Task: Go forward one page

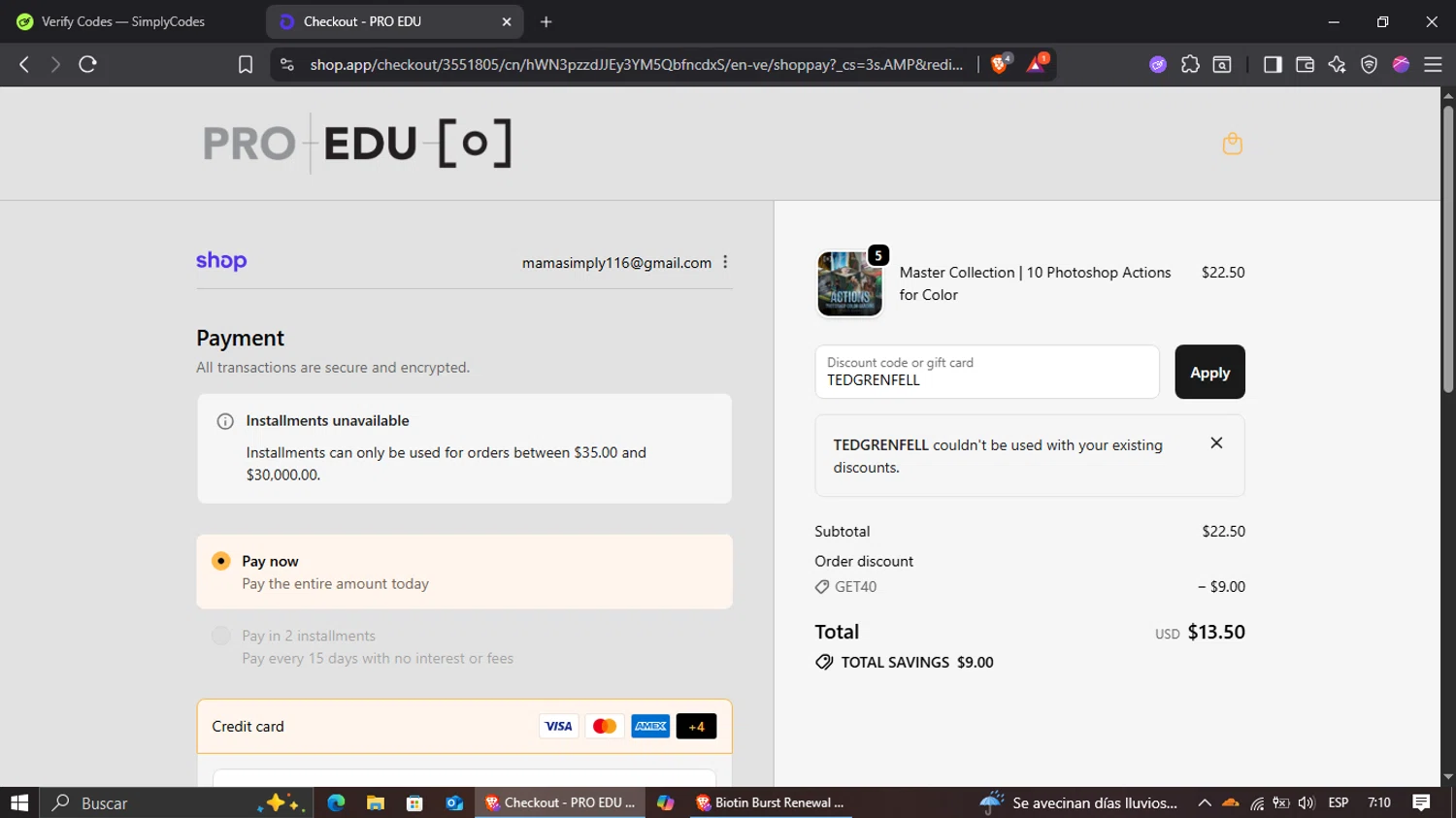Action: tap(55, 64)
